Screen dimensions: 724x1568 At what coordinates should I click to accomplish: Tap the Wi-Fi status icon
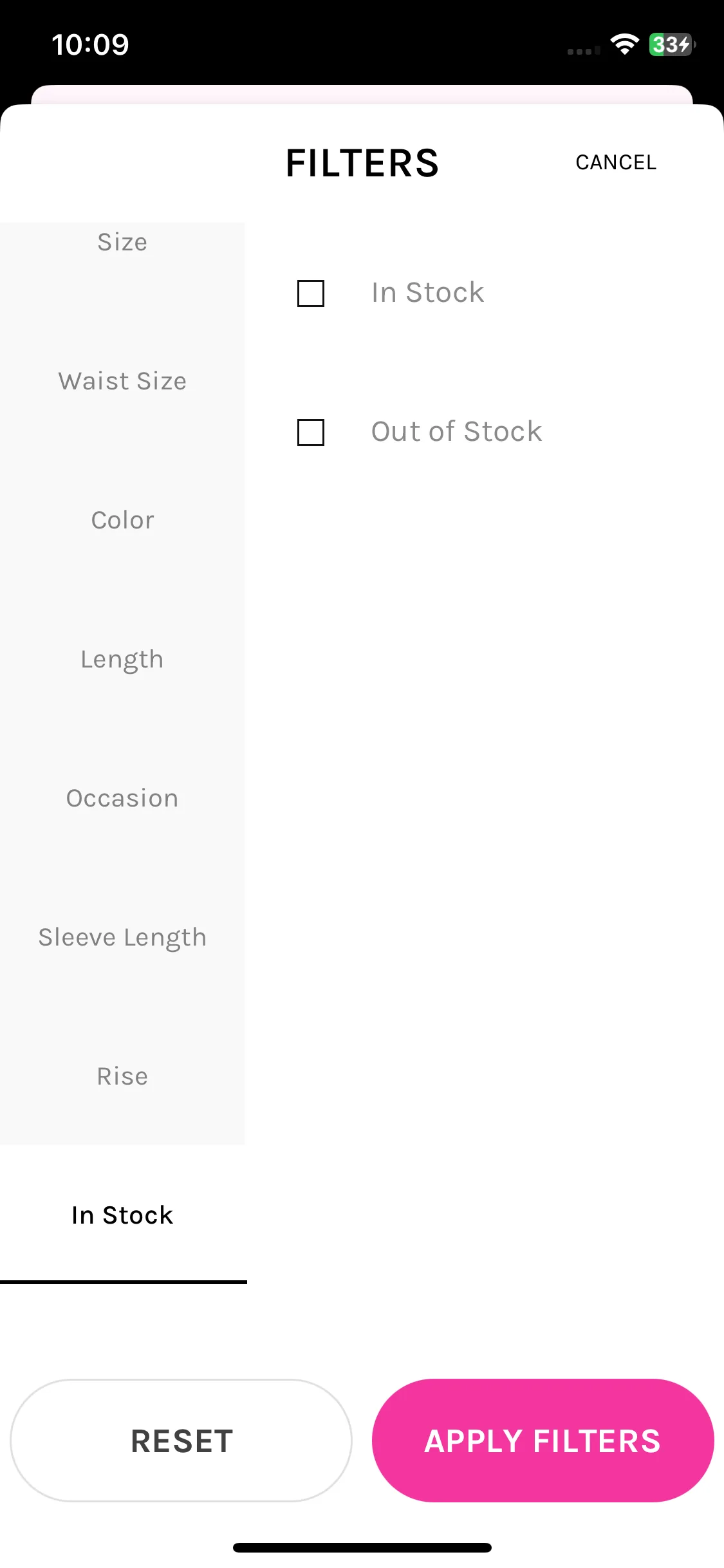[624, 44]
